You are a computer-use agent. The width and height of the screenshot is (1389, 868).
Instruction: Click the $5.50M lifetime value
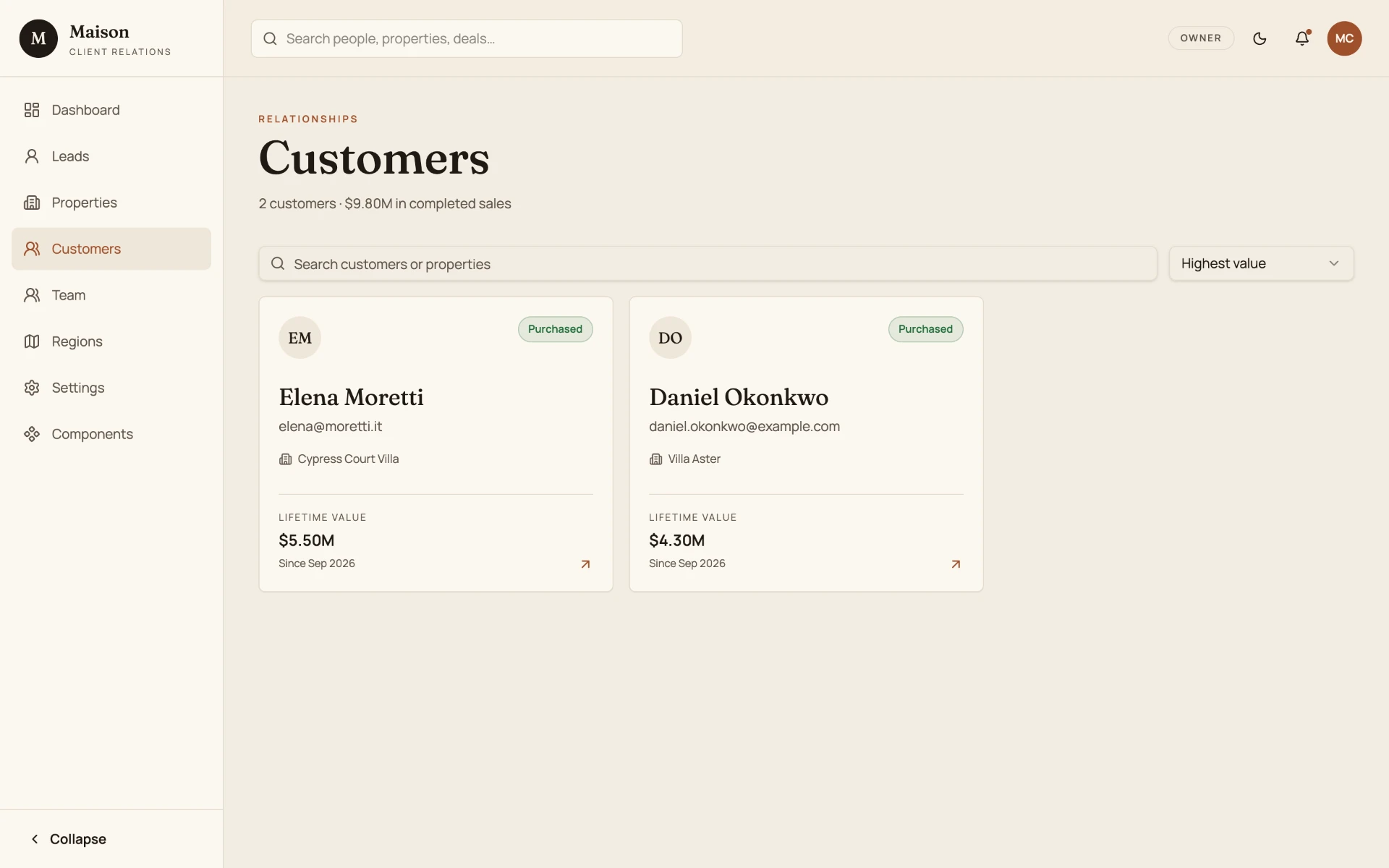click(307, 540)
